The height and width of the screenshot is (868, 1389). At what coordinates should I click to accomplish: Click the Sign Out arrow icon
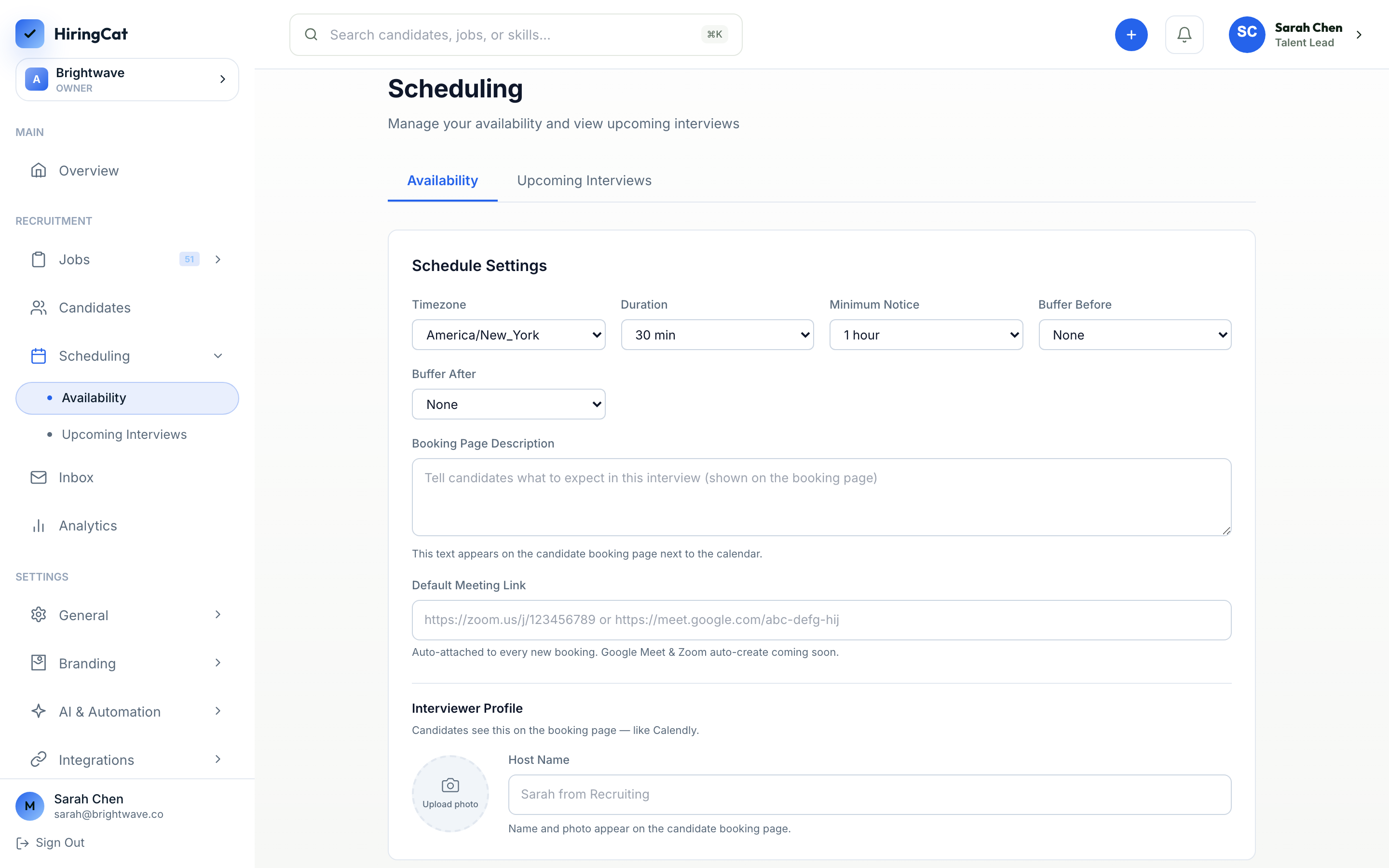click(22, 843)
